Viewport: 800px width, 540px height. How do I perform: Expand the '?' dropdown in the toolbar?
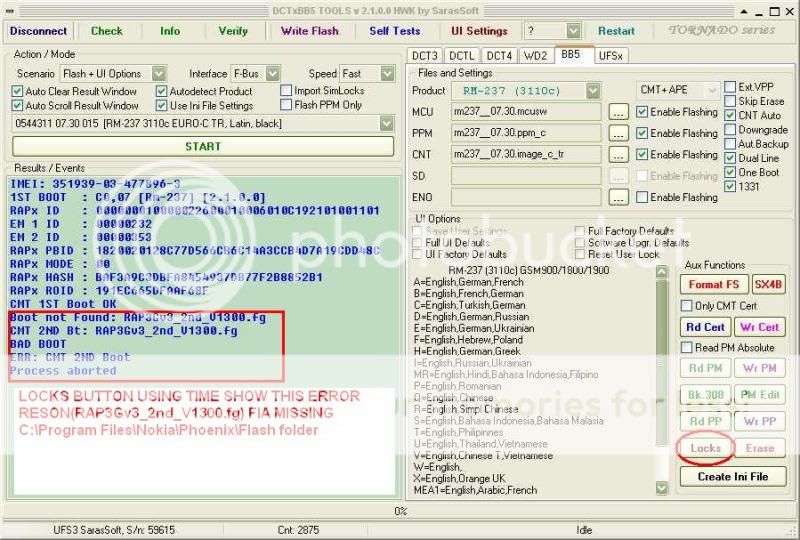click(573, 31)
